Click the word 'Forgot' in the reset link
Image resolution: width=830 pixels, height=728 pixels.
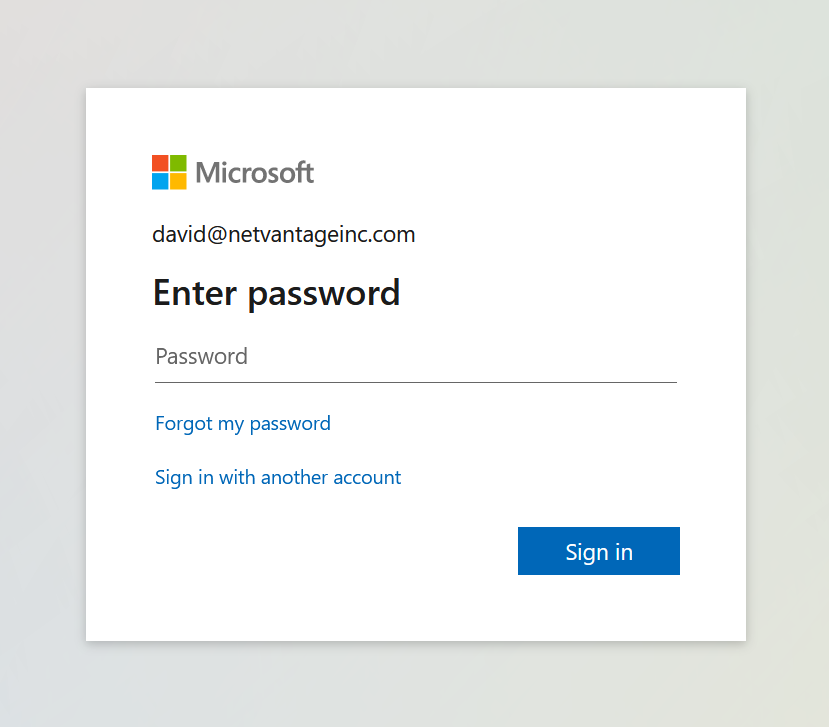(x=184, y=424)
